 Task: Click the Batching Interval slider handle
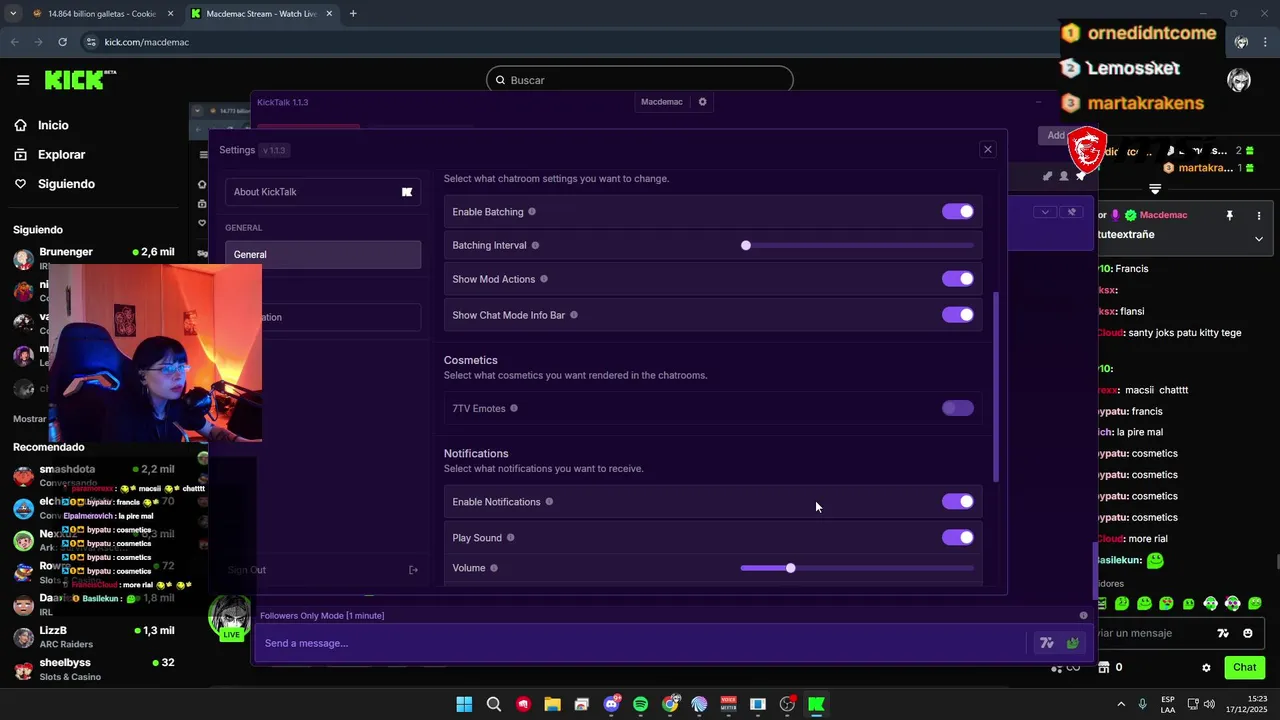point(746,246)
